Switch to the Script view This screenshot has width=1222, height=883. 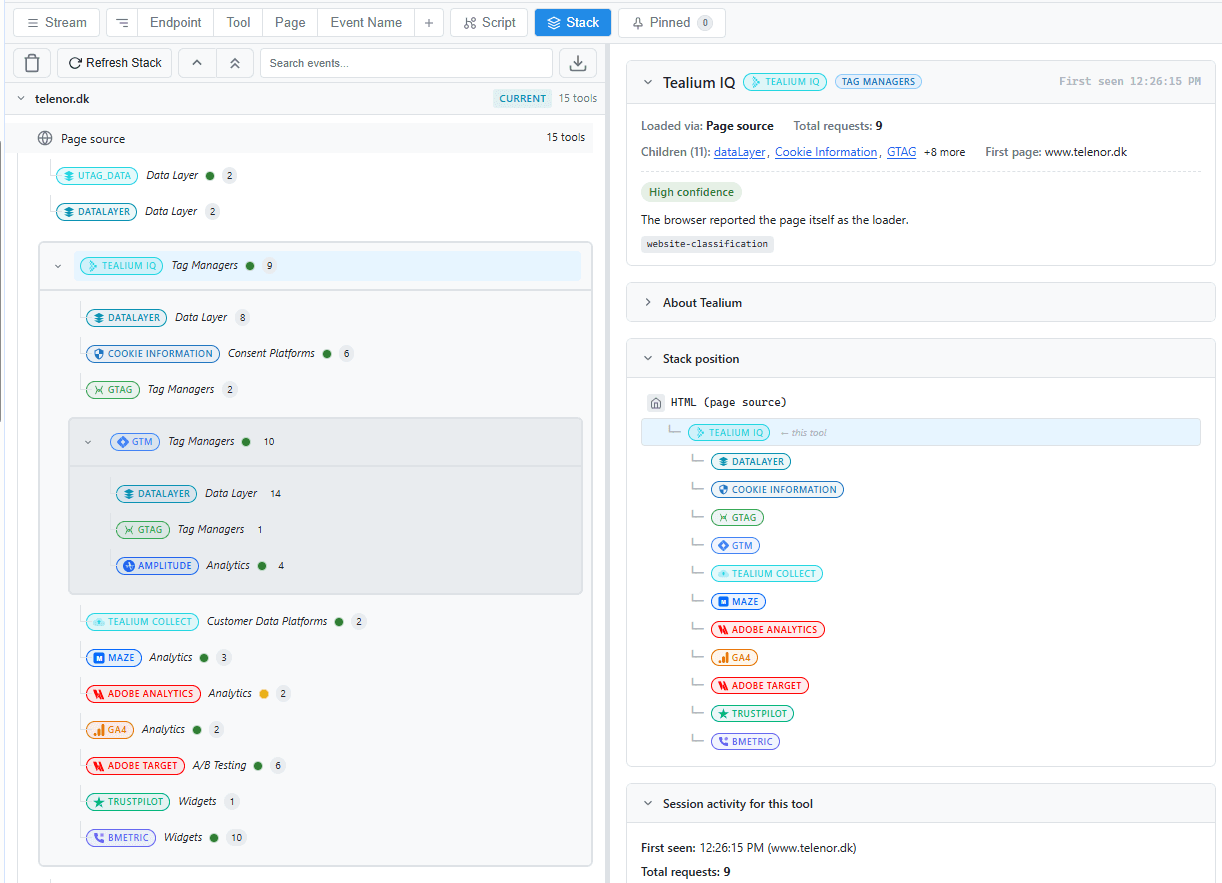coord(490,22)
